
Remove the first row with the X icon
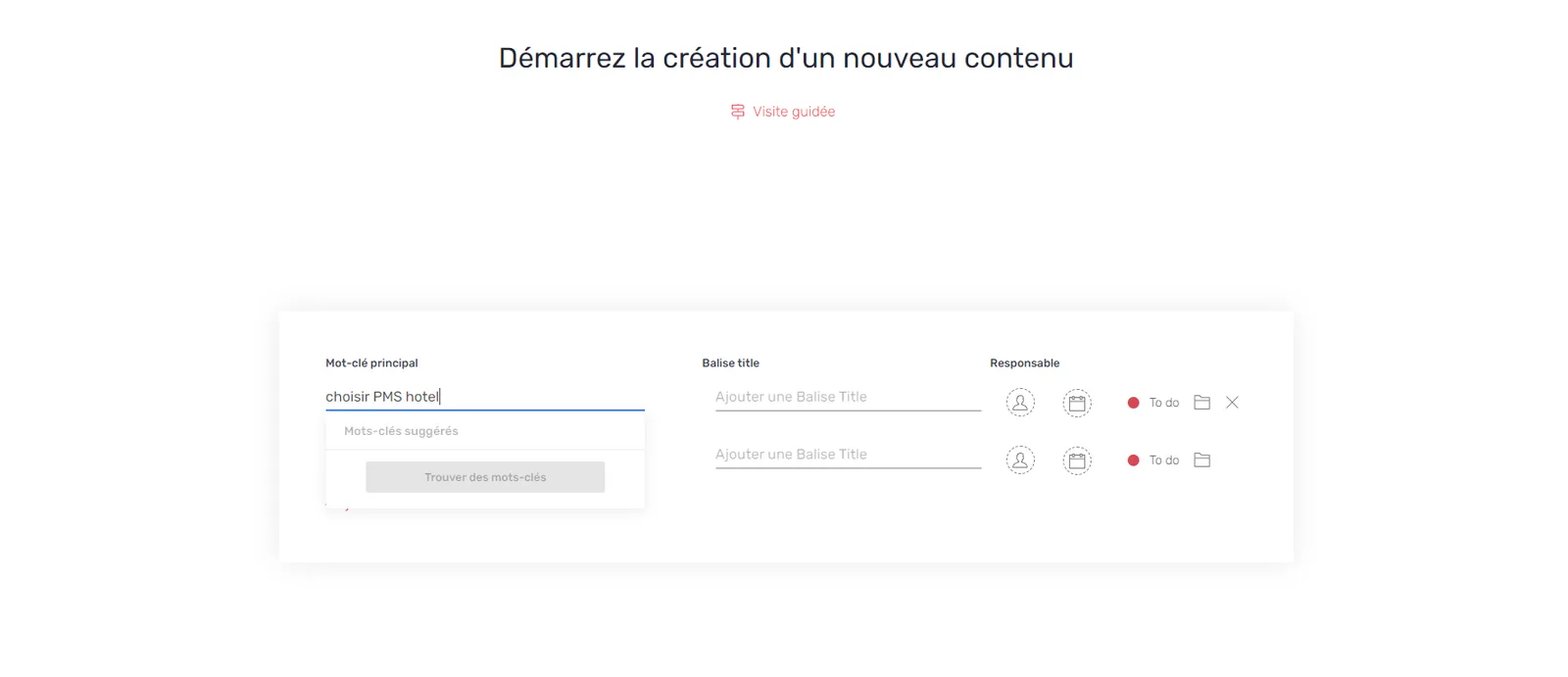(x=1233, y=403)
